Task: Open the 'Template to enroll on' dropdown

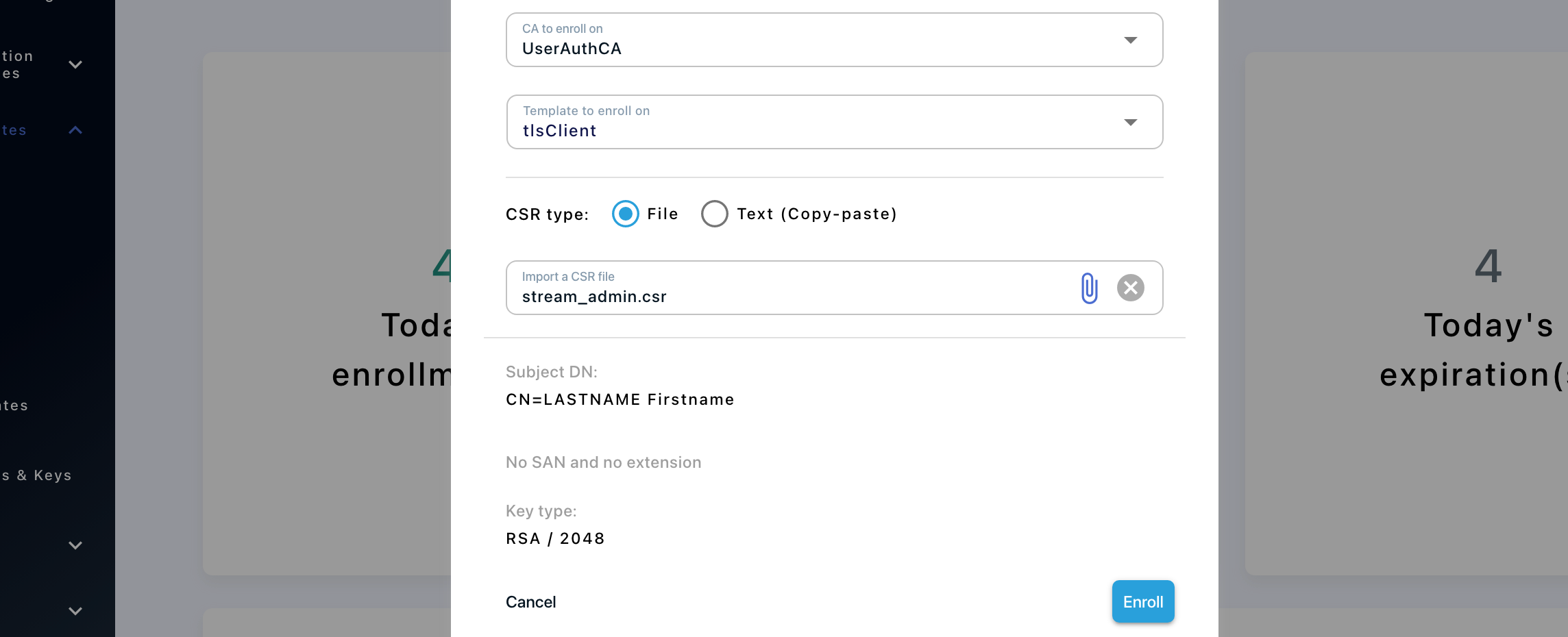Action: point(1131,122)
